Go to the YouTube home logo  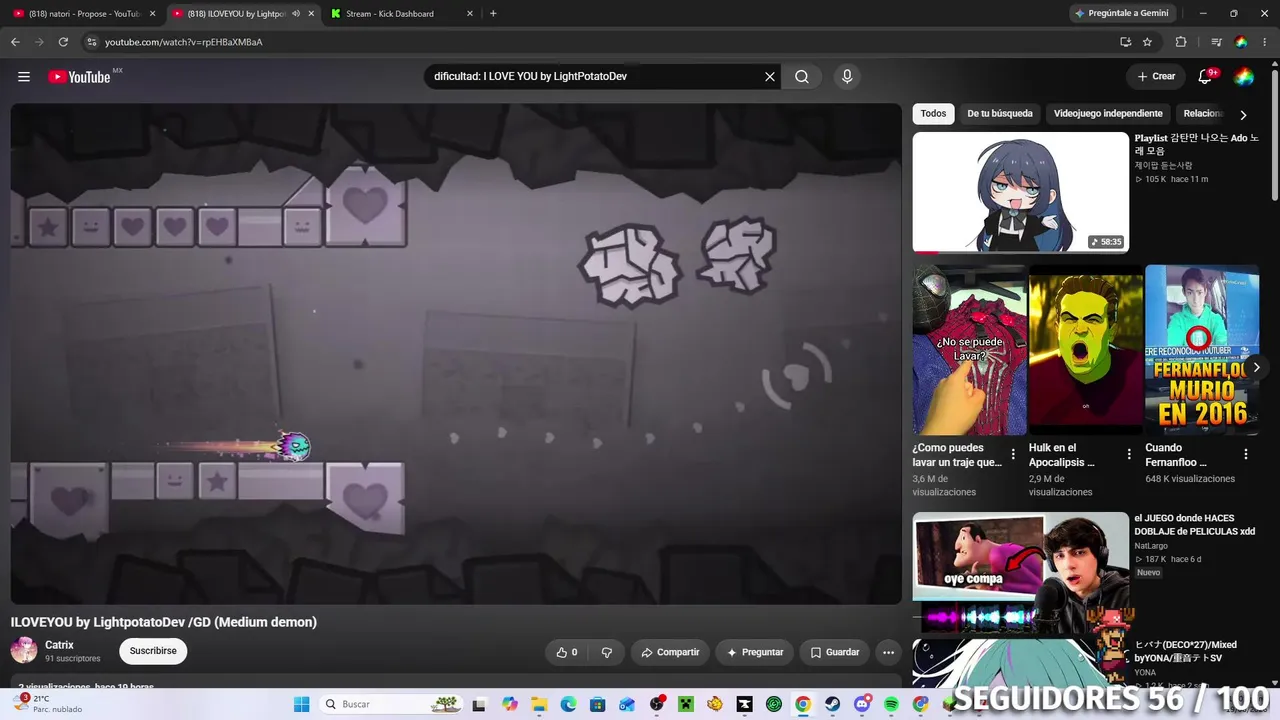coord(79,77)
